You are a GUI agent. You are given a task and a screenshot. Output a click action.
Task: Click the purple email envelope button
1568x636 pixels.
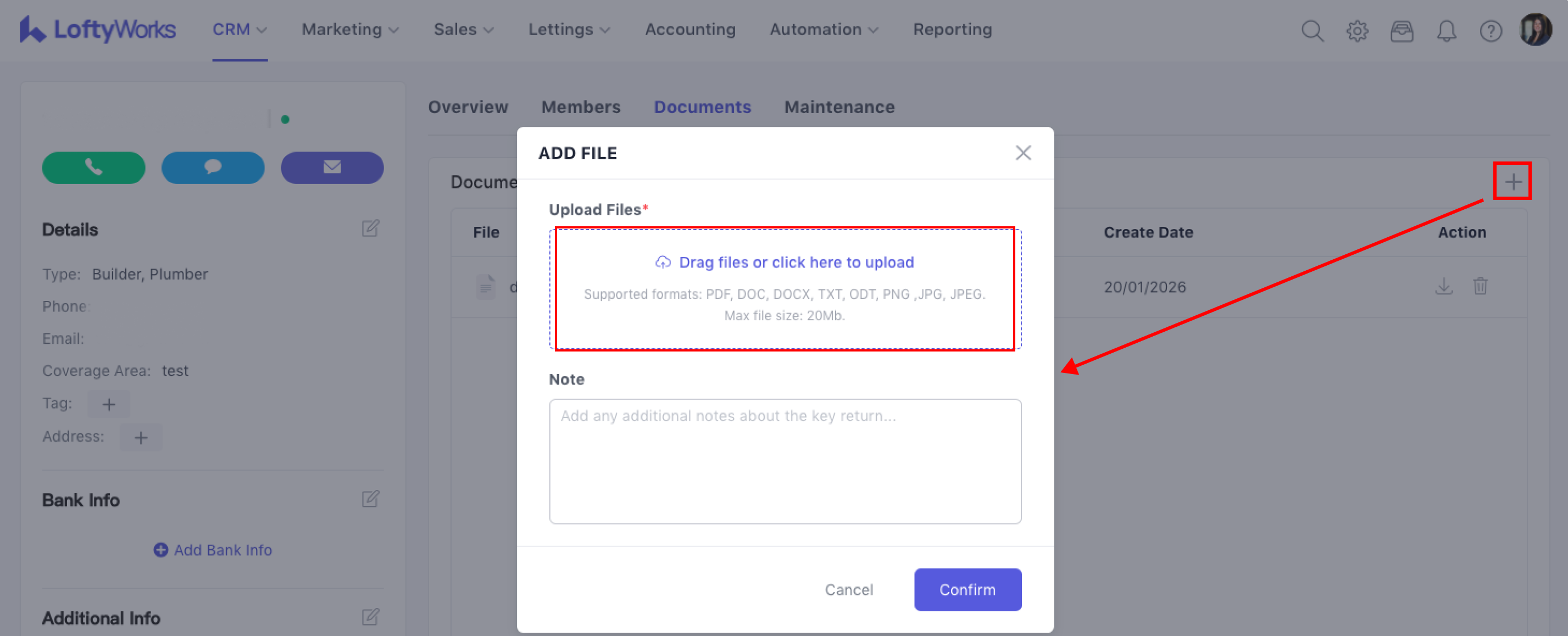(332, 168)
